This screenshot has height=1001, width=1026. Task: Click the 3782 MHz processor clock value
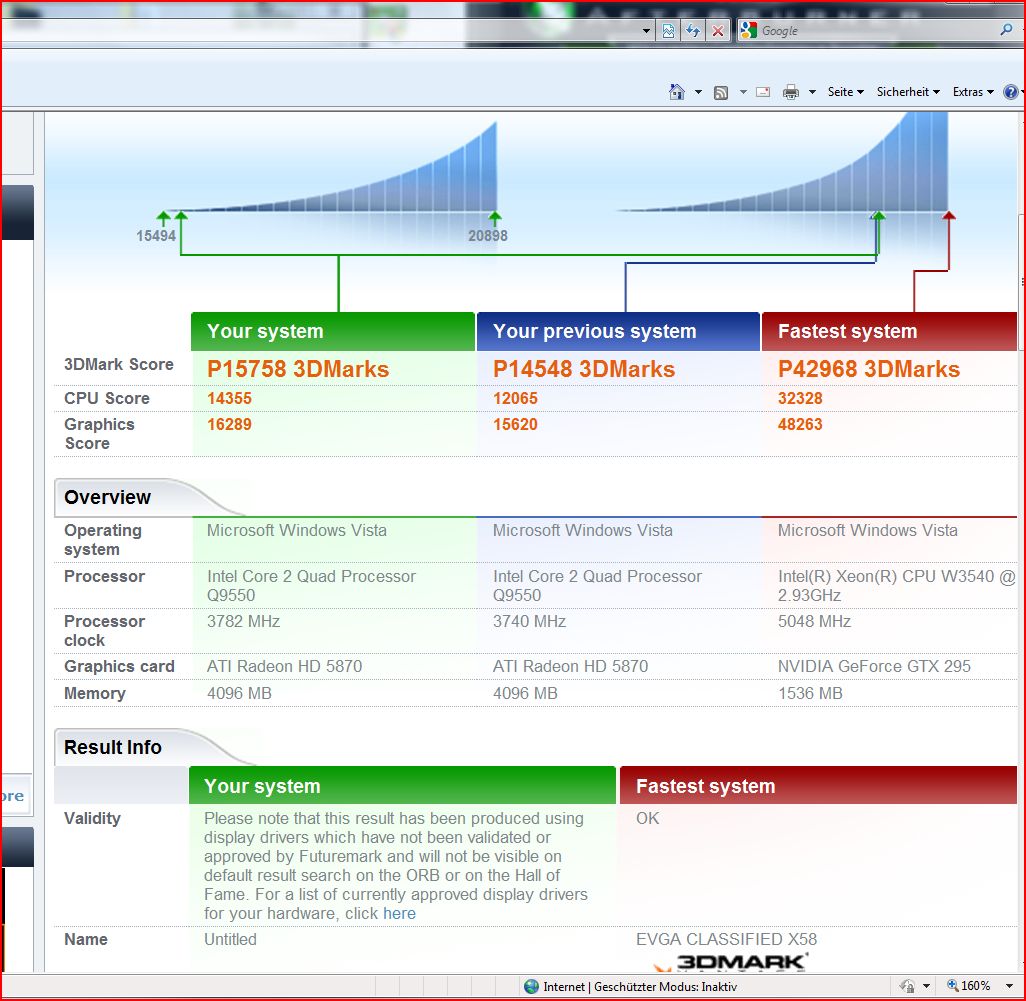(x=243, y=622)
